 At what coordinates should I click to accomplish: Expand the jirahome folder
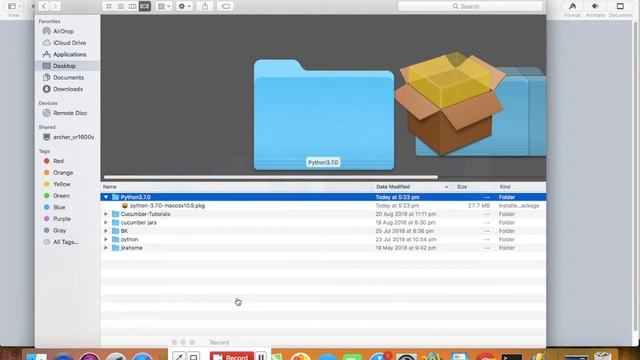point(106,248)
